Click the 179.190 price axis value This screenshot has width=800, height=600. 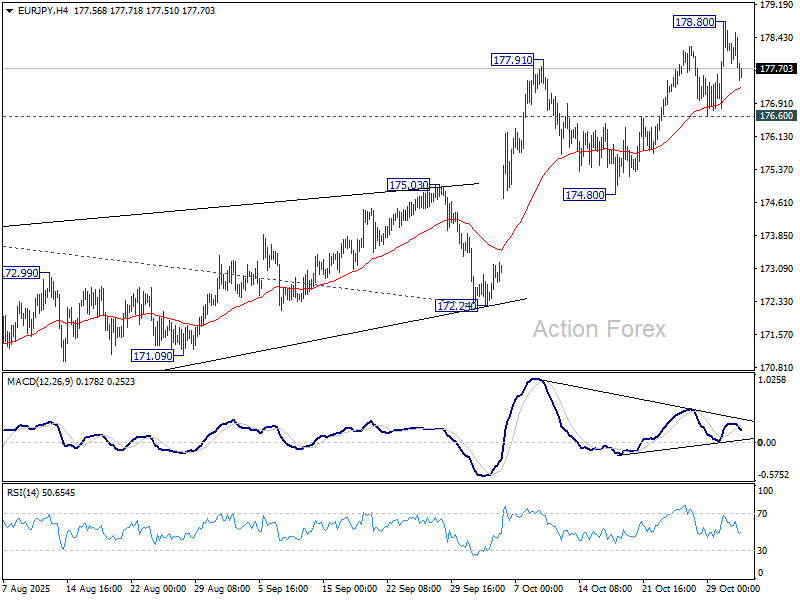[776, 5]
